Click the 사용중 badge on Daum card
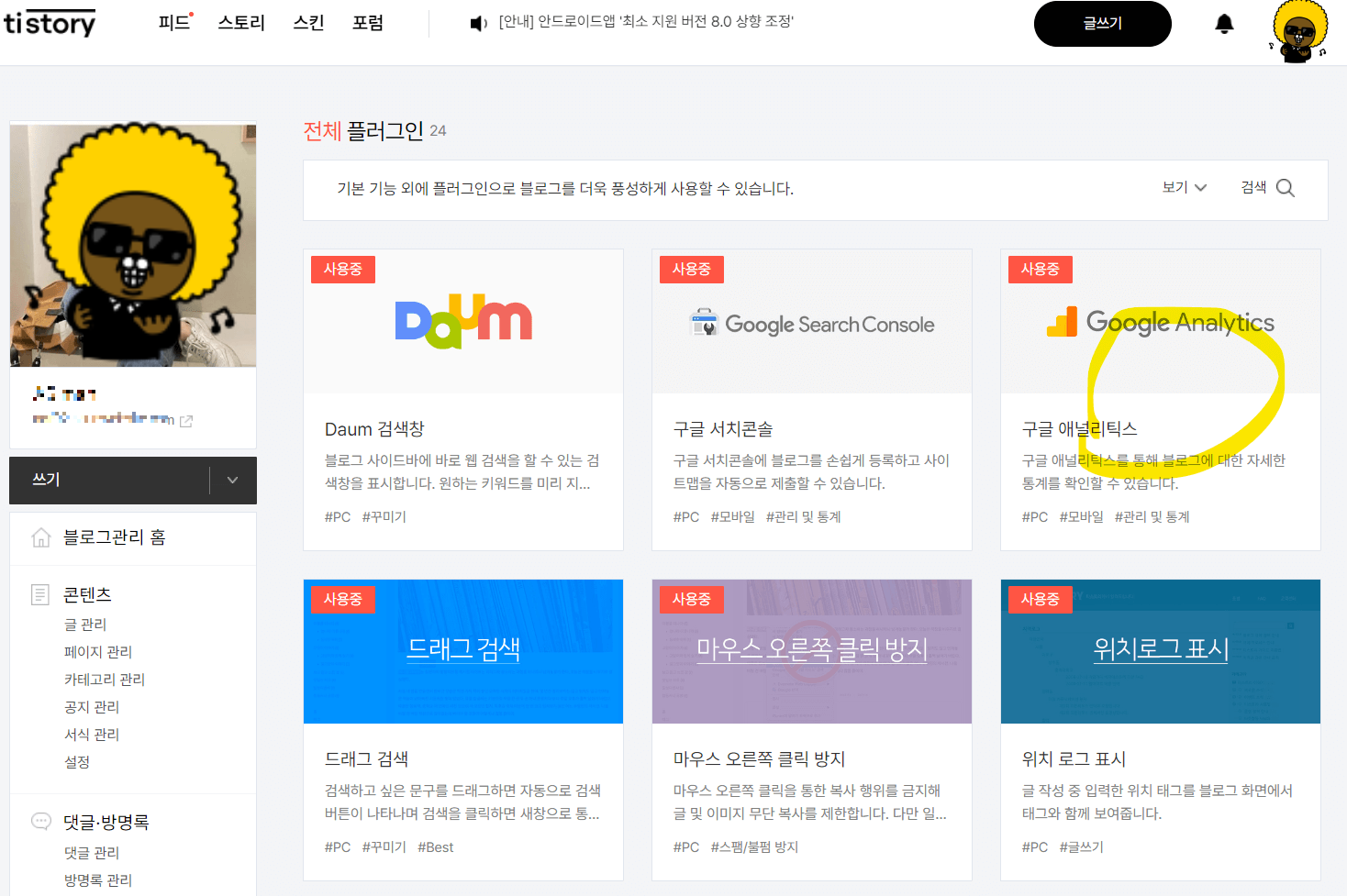Viewport: 1347px width, 896px height. pos(343,270)
